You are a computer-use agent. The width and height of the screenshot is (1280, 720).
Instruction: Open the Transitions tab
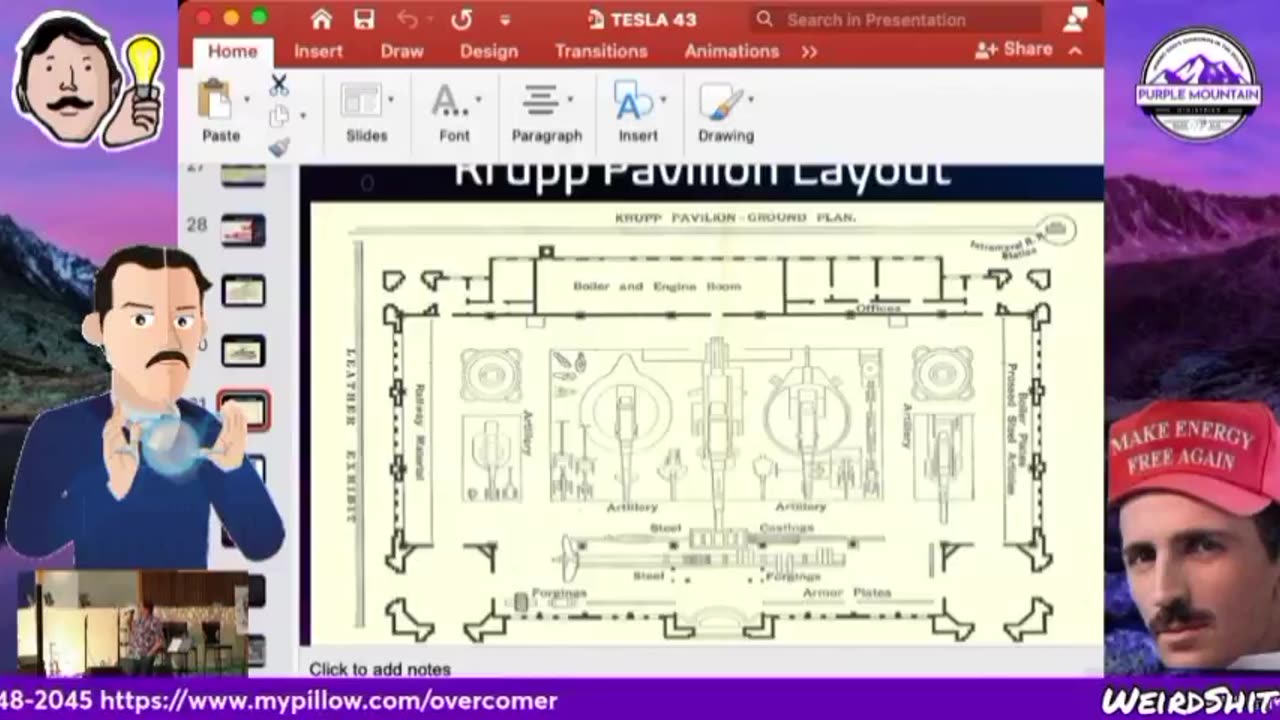(x=601, y=51)
